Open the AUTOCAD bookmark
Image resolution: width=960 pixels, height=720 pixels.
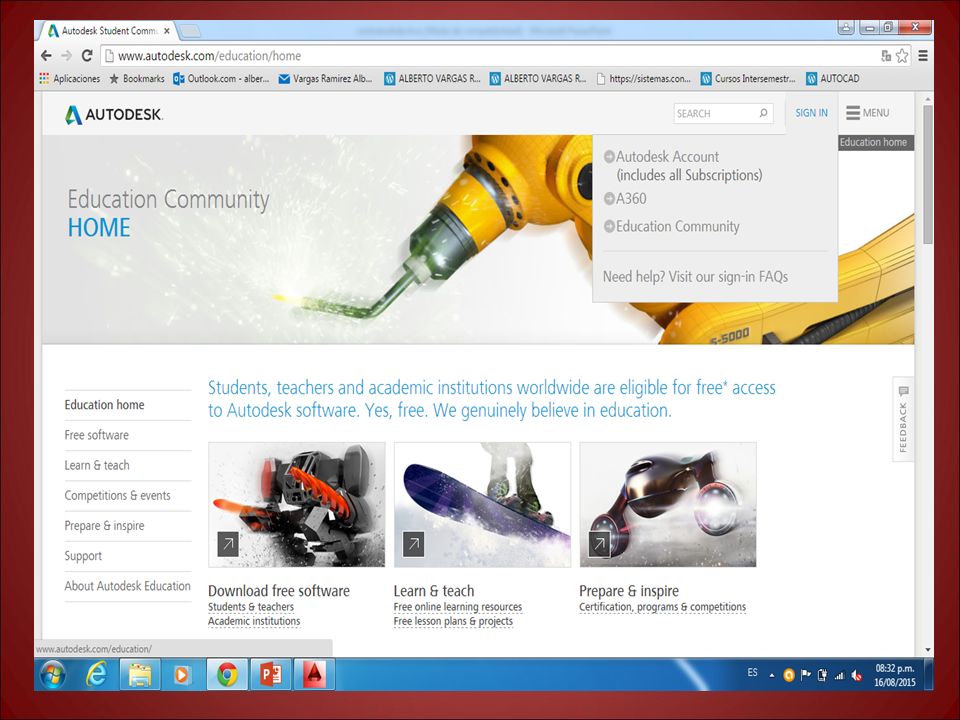click(x=833, y=78)
